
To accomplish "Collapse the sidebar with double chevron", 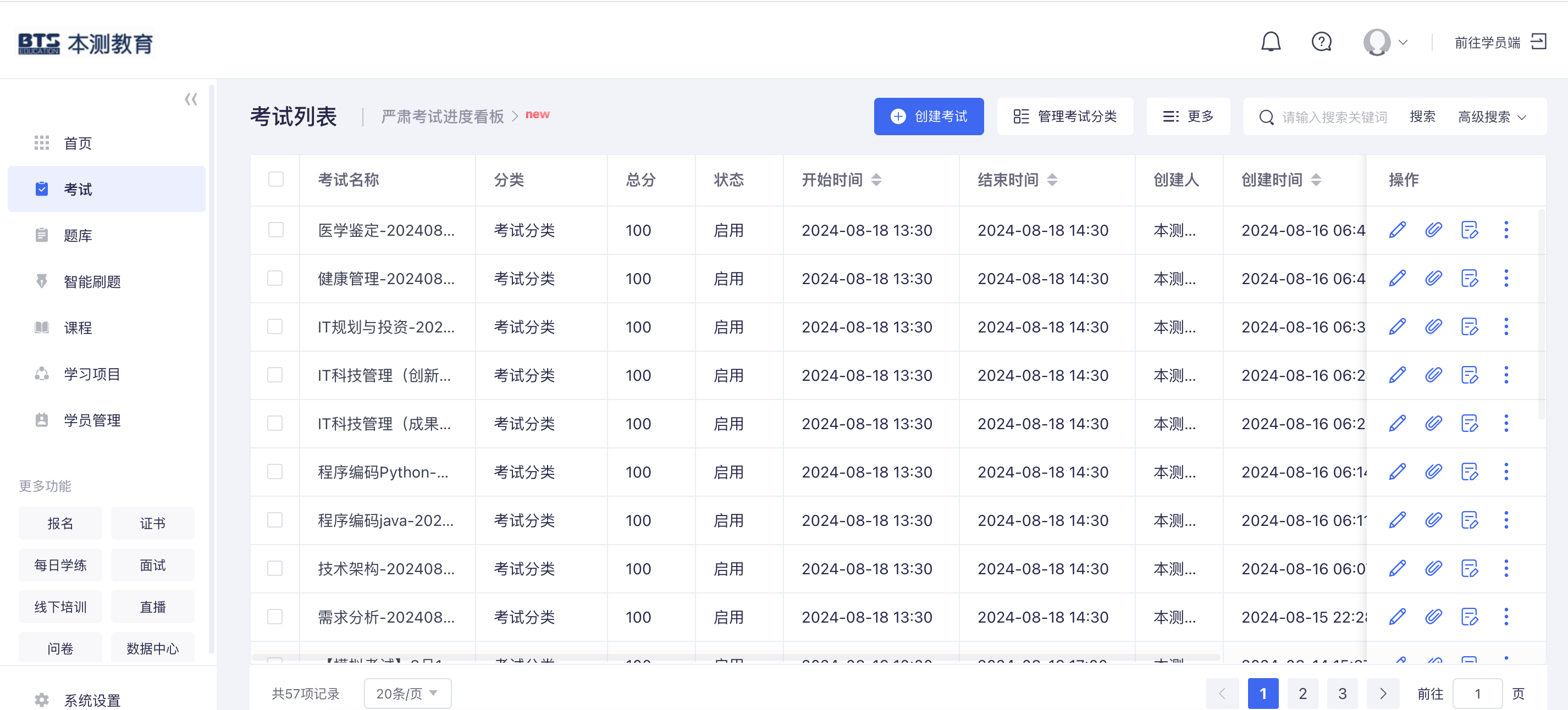I will pos(191,99).
